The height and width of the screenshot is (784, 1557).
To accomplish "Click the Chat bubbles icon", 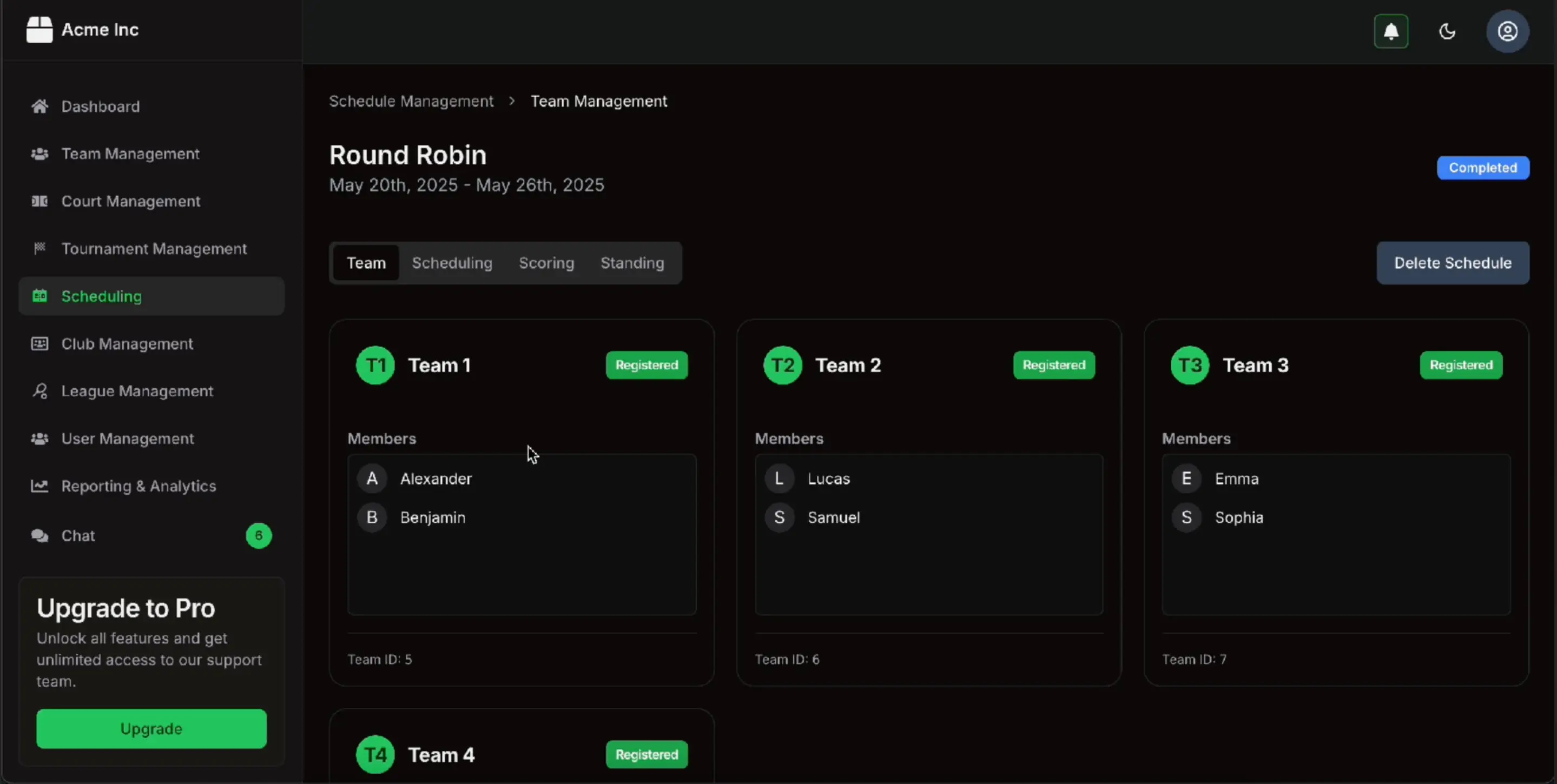I will click(x=39, y=536).
